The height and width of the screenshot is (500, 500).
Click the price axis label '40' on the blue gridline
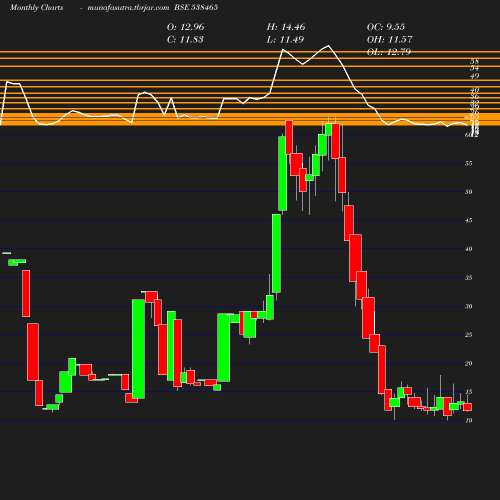(468, 249)
